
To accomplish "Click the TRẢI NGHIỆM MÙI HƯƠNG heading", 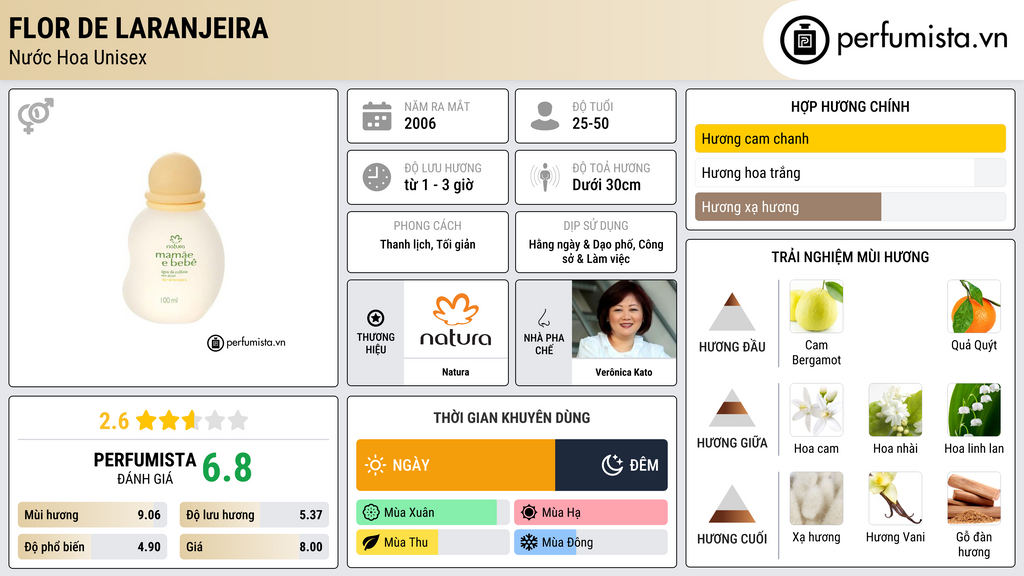I will click(850, 257).
